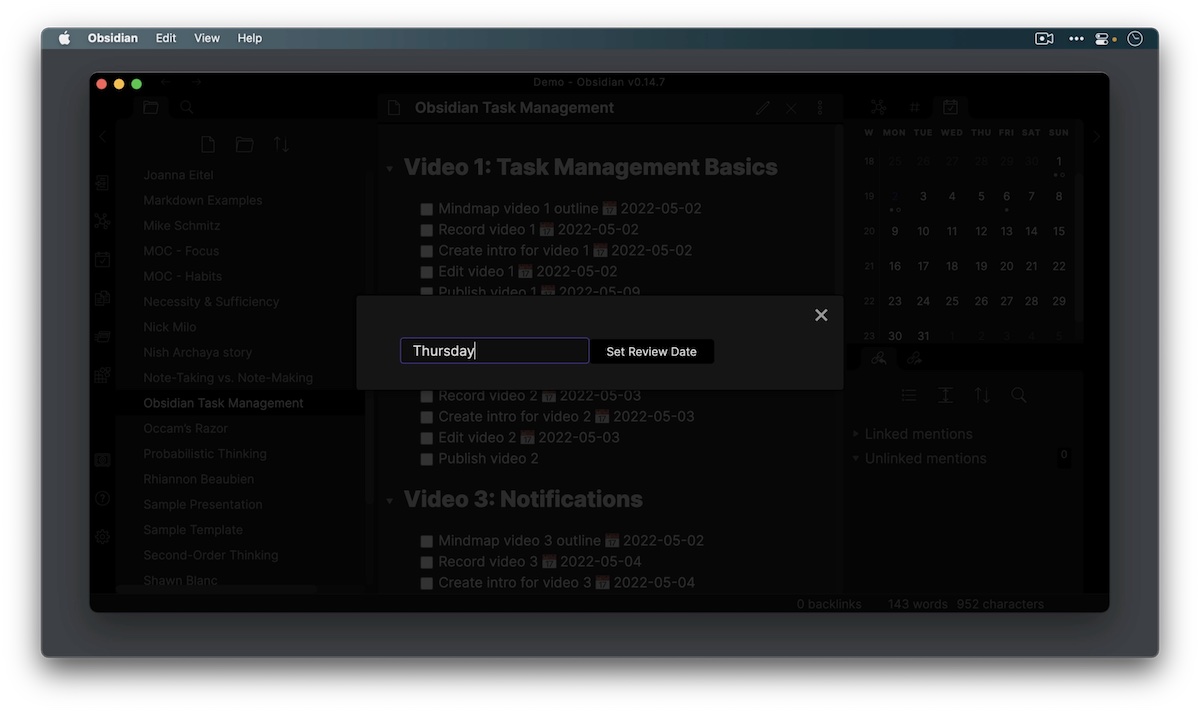Image resolution: width=1200 pixels, height=712 pixels.
Task: Open the Help question mark icon
Action: coord(102,498)
